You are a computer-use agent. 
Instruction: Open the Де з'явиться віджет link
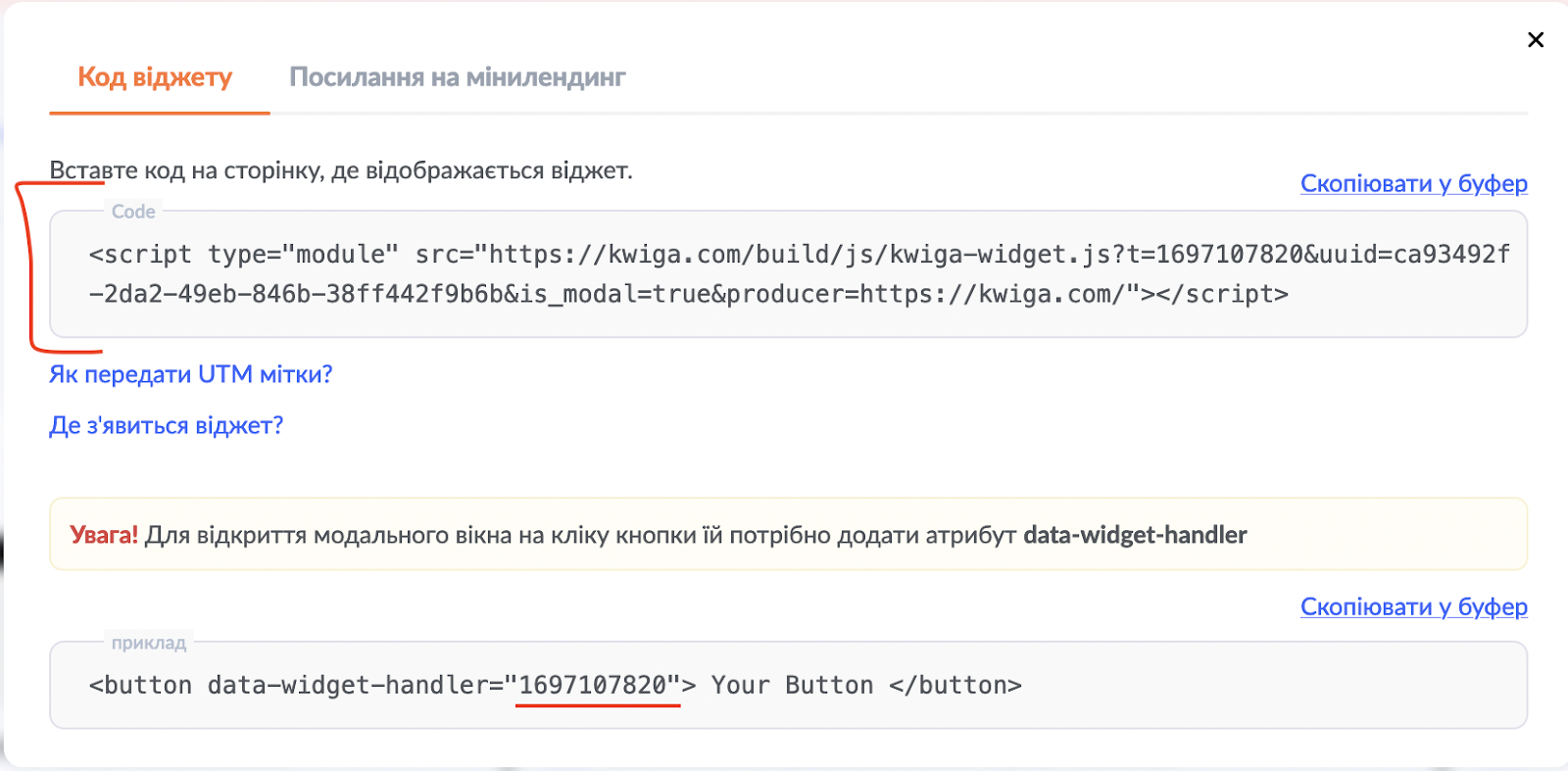[167, 425]
